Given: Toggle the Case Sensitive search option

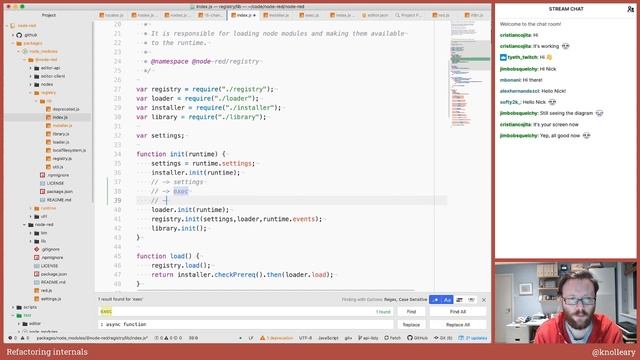Looking at the screenshot, I should [447, 300].
